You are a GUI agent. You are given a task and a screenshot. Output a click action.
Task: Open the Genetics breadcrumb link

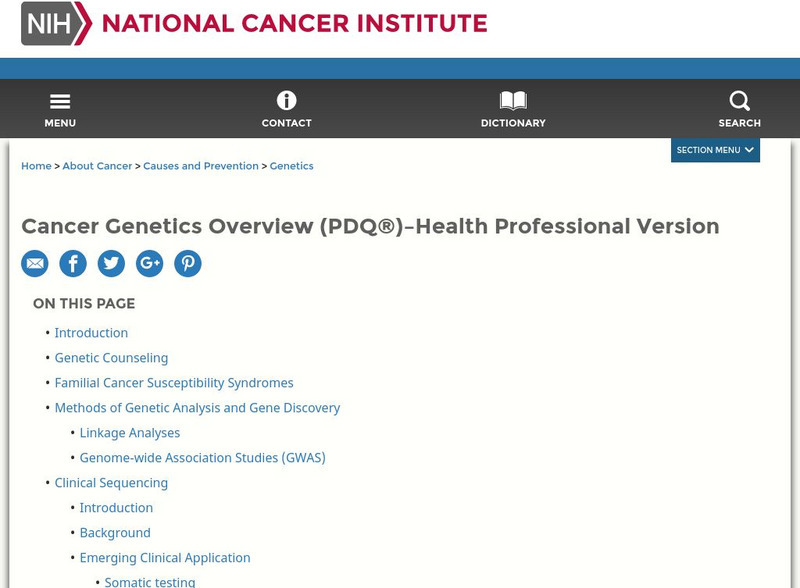pos(291,166)
